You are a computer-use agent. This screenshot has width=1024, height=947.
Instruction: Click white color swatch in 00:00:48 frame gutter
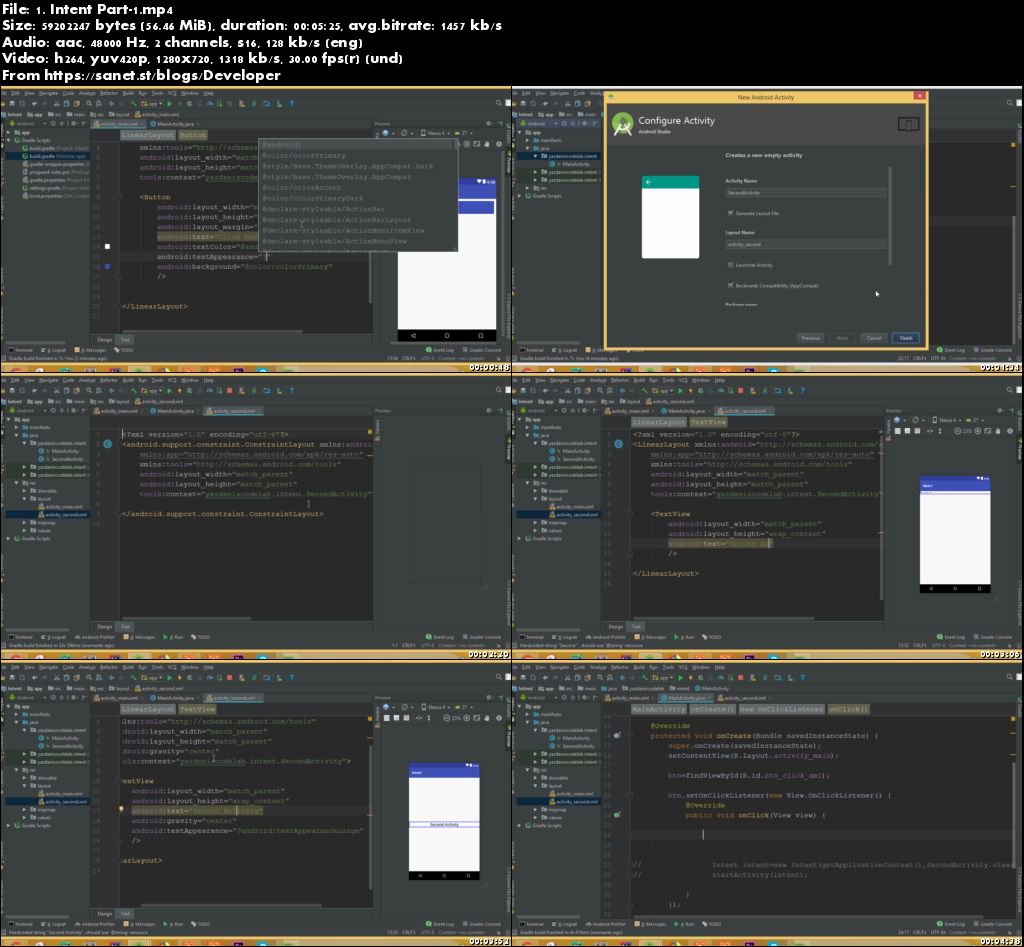click(x=107, y=246)
